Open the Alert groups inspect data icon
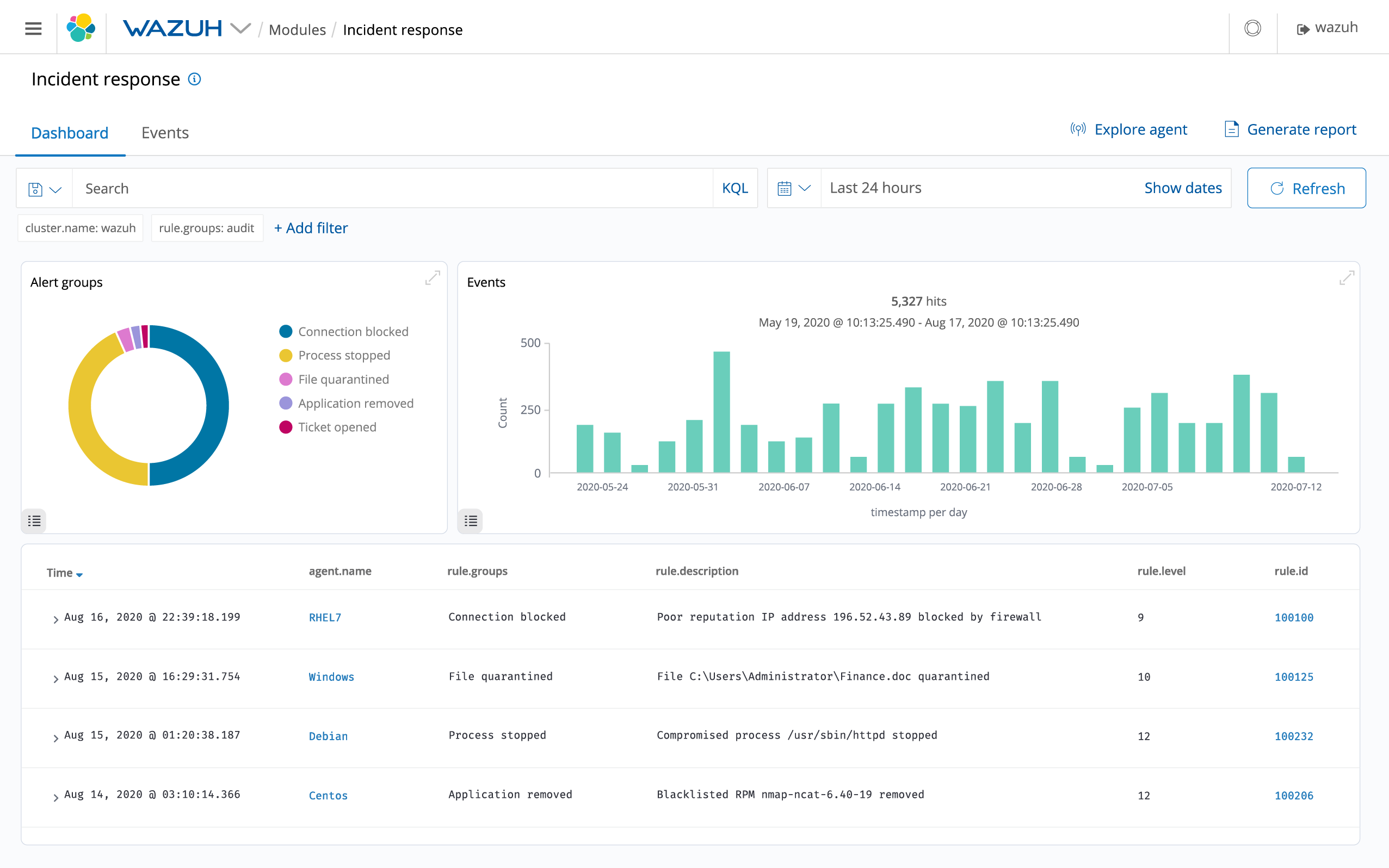The image size is (1389, 868). tap(34, 520)
